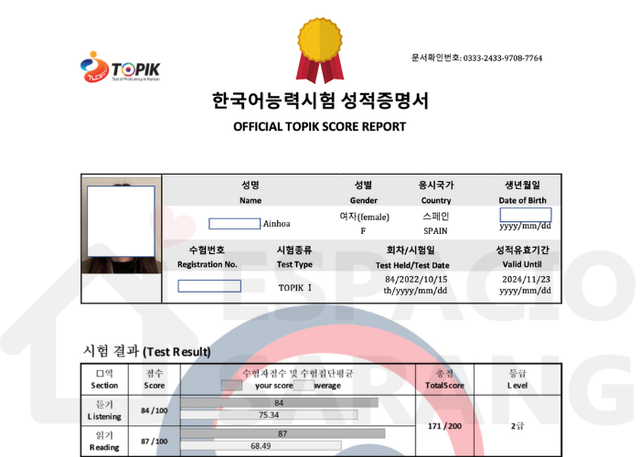Click the Listening average bar showing 75.34
Viewport: 640px width, 457px height.
(x=269, y=415)
